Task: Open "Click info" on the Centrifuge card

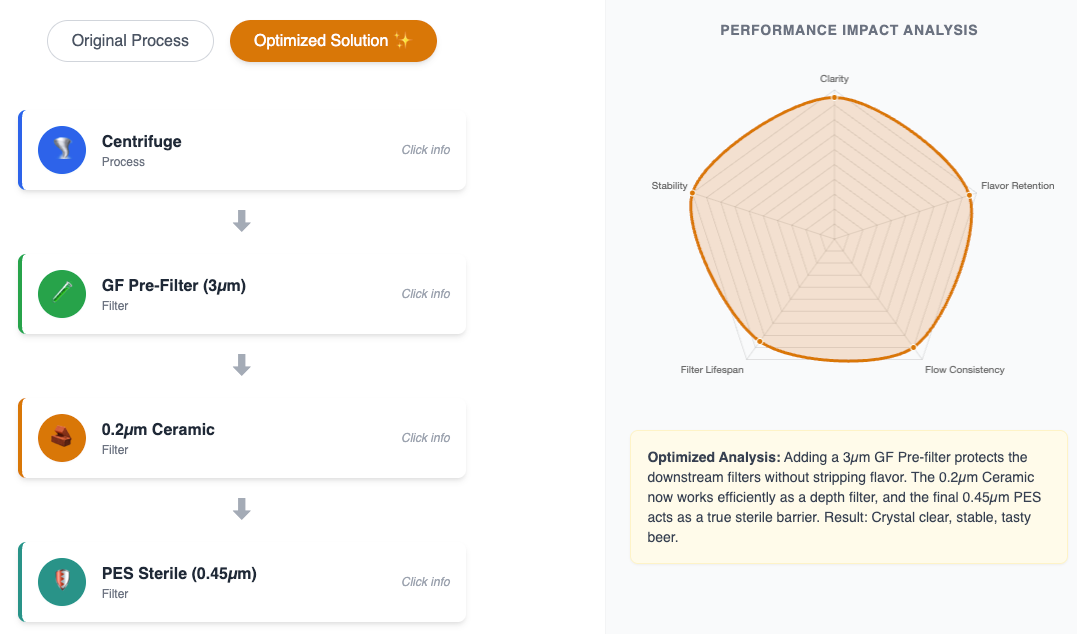Action: [426, 150]
